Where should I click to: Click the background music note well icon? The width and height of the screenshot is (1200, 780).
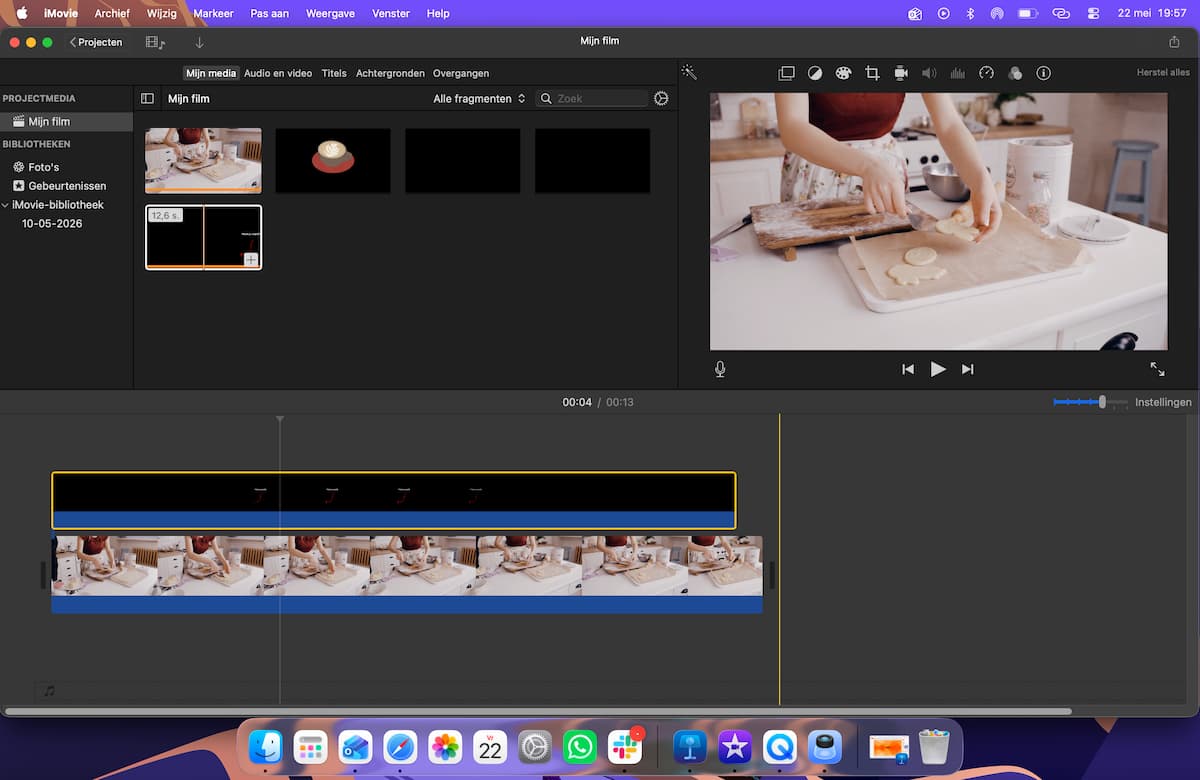tap(49, 691)
